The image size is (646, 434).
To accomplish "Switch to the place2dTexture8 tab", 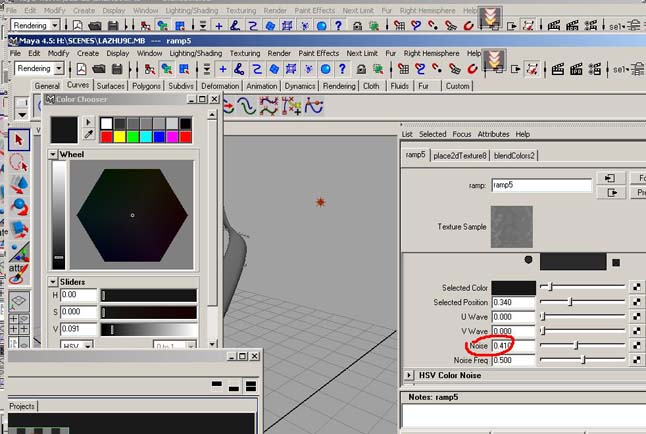I will (x=460, y=156).
